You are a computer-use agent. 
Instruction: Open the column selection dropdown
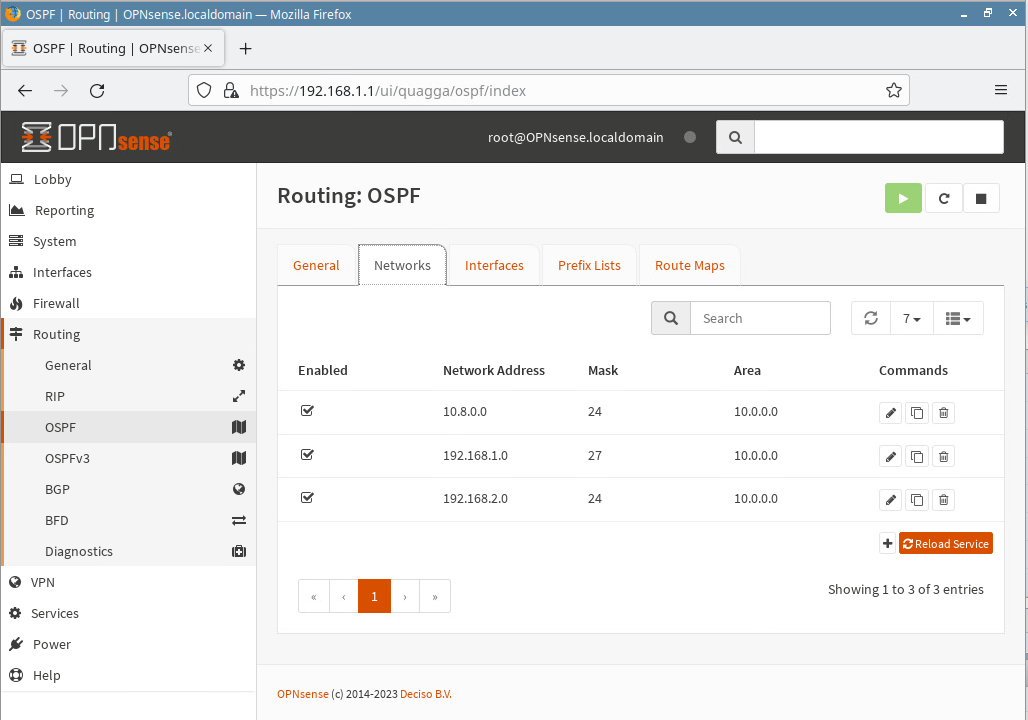pos(958,318)
